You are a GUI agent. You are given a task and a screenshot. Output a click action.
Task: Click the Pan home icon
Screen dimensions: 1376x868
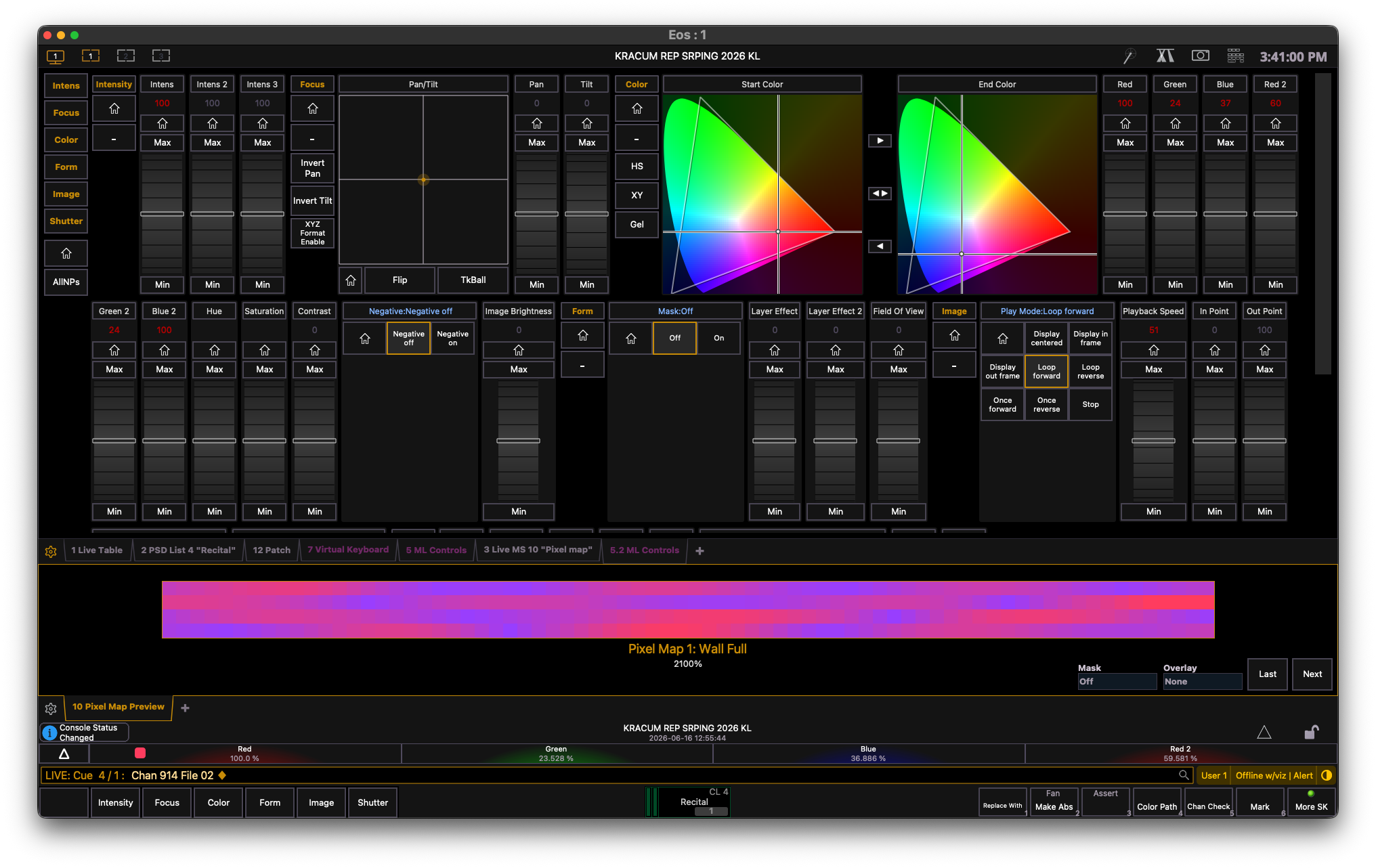pyautogui.click(x=536, y=123)
